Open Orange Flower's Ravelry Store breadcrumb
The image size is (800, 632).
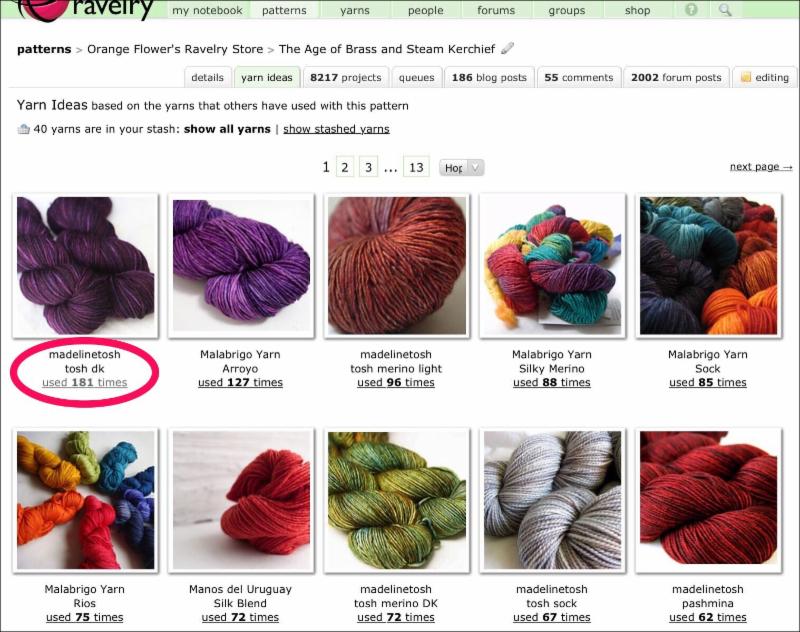(x=175, y=49)
